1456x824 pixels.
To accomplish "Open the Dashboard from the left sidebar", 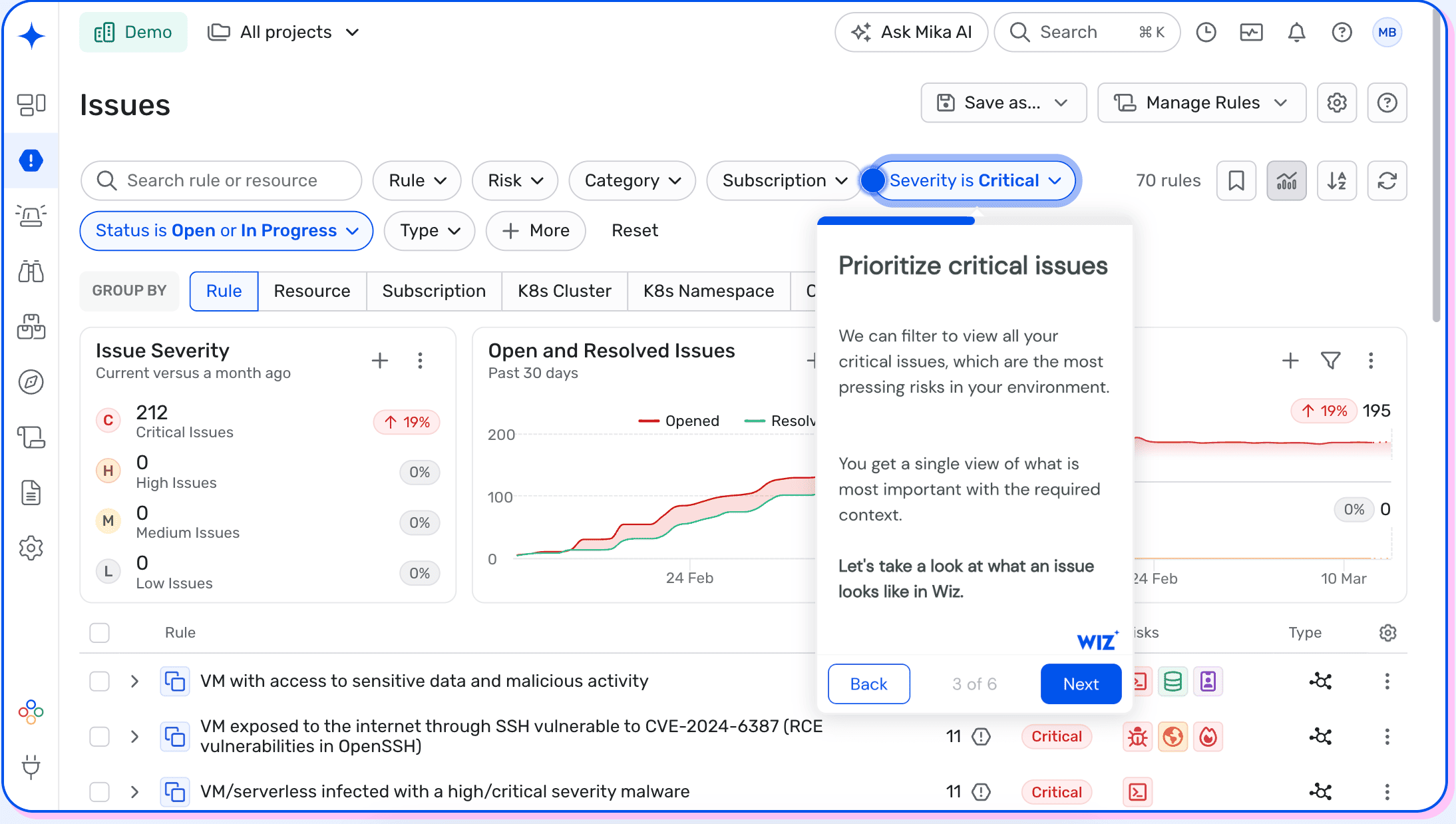I will pos(31,104).
